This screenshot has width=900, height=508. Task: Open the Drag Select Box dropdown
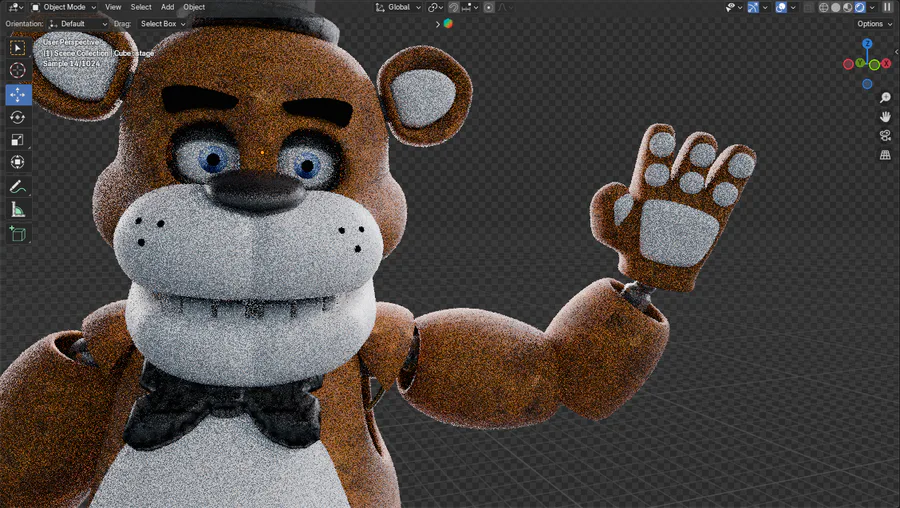tap(163, 24)
